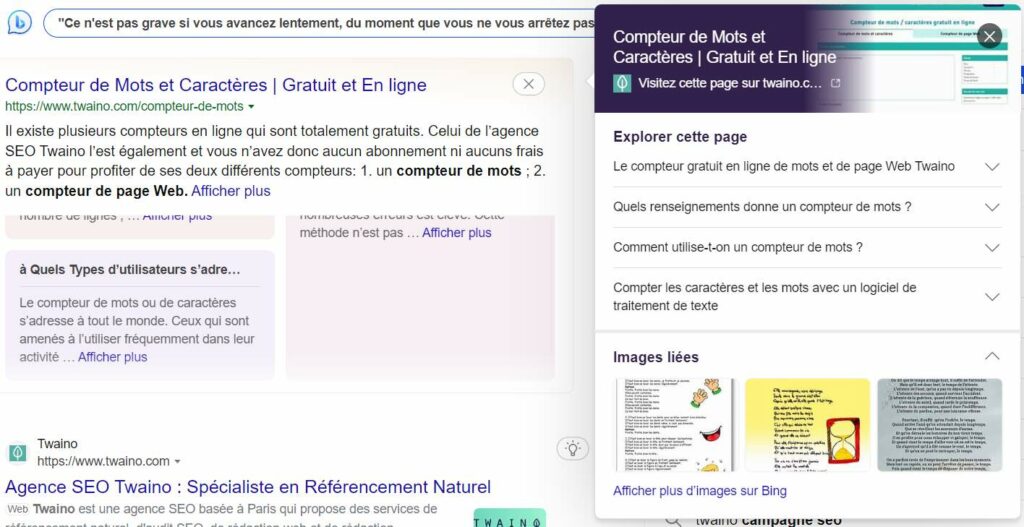Open the first related image with cartoon hands and mouth
The width and height of the screenshot is (1024, 527).
pos(676,424)
